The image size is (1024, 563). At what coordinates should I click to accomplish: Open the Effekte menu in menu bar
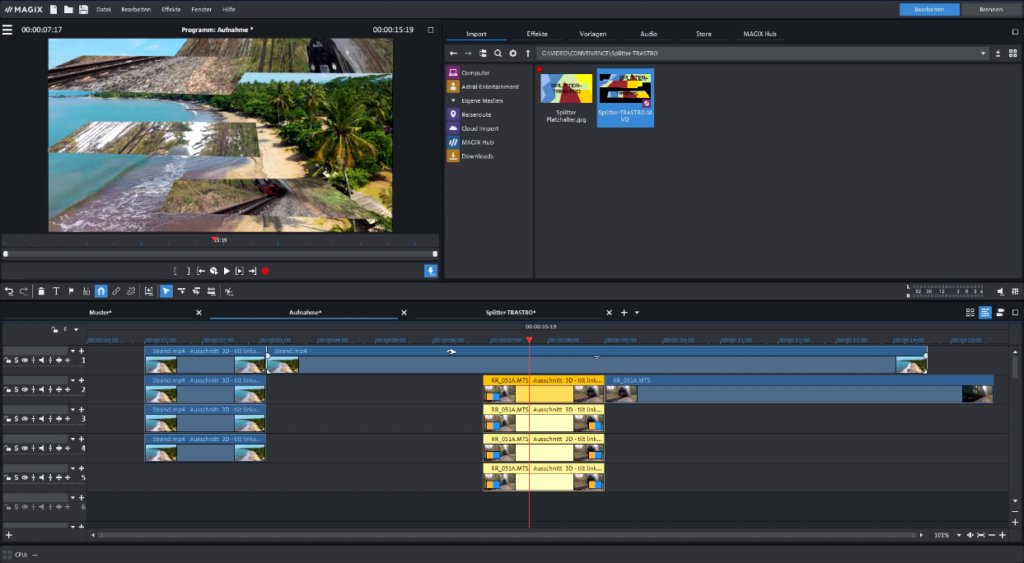171,10
